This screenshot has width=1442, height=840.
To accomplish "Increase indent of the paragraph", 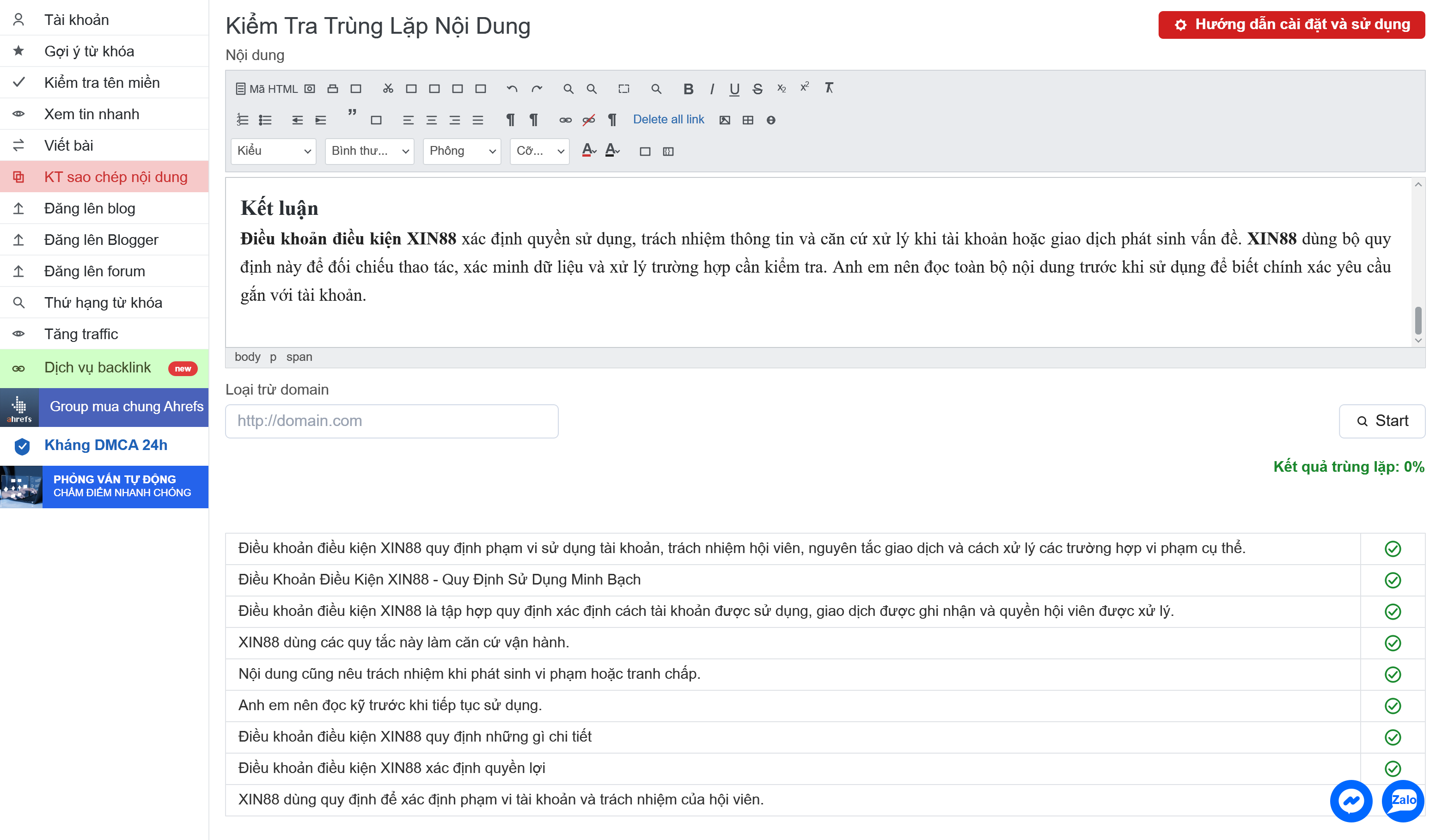I will 320,120.
